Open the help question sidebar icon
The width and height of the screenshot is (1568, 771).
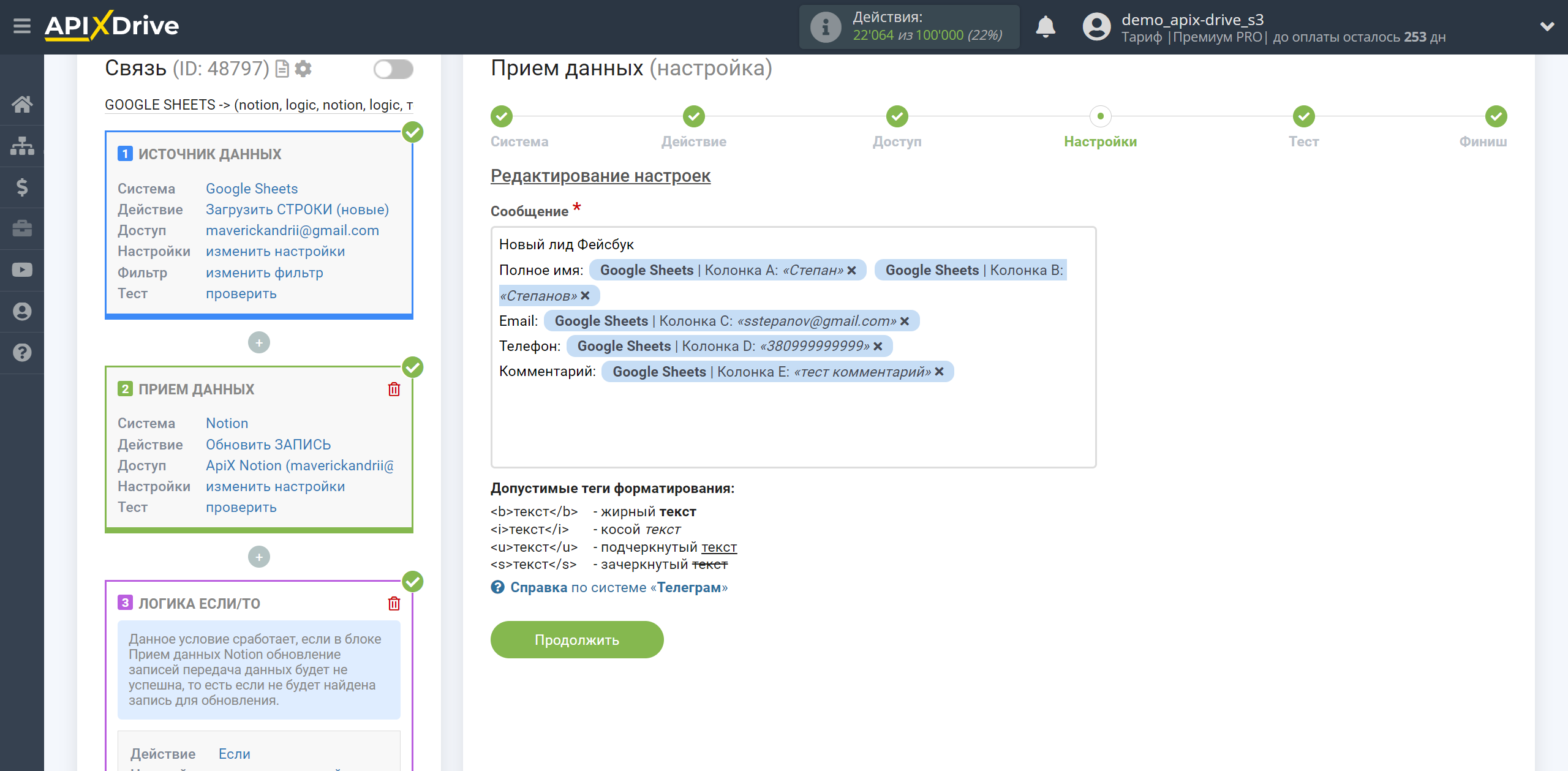tap(22, 353)
